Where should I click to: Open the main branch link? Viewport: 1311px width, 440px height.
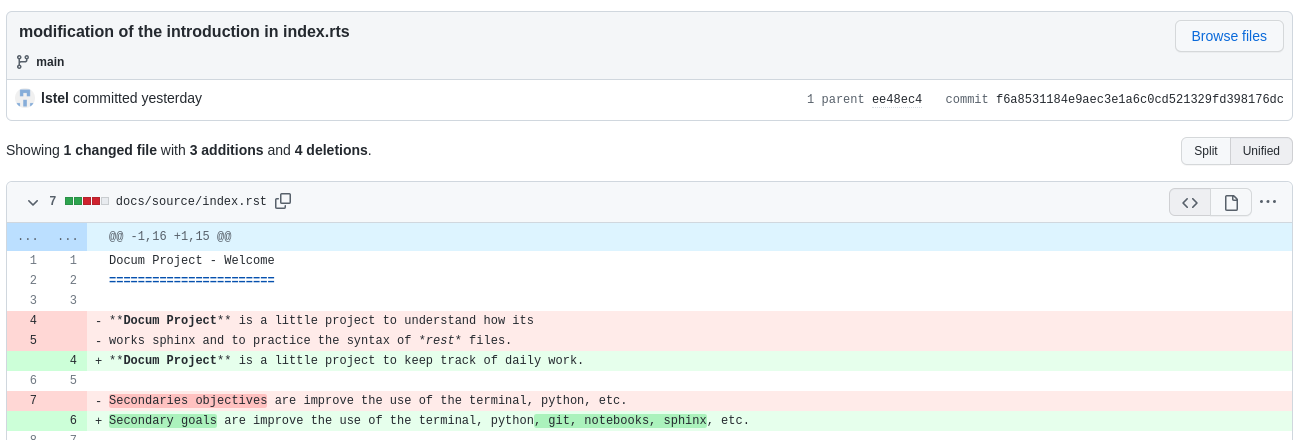[x=50, y=62]
